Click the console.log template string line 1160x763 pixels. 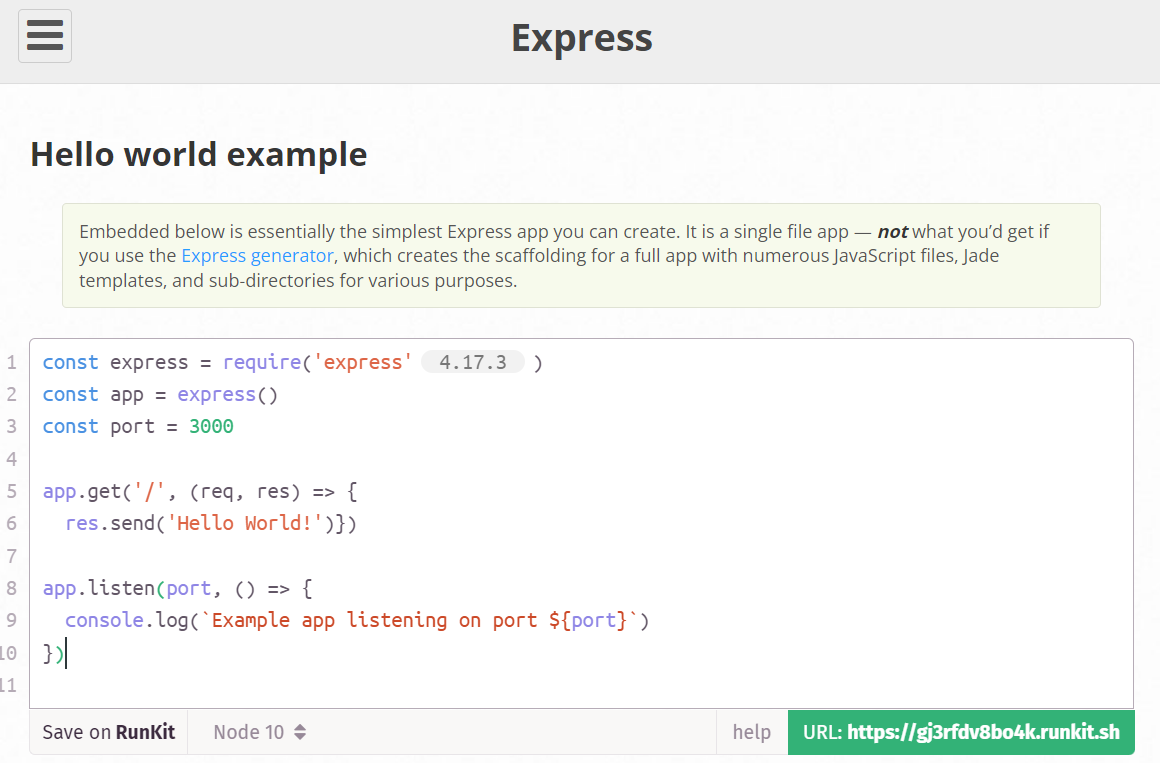357,620
